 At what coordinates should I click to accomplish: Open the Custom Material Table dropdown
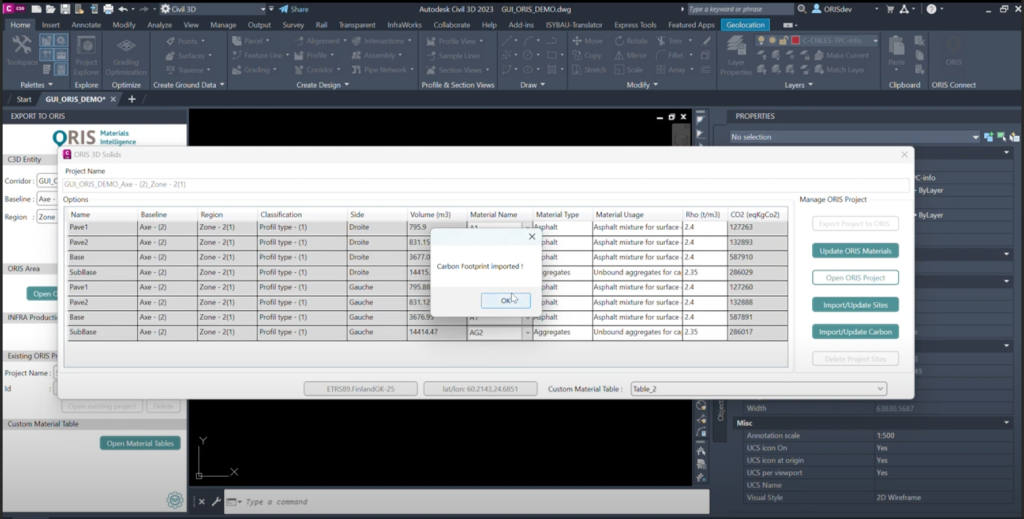tap(758, 388)
